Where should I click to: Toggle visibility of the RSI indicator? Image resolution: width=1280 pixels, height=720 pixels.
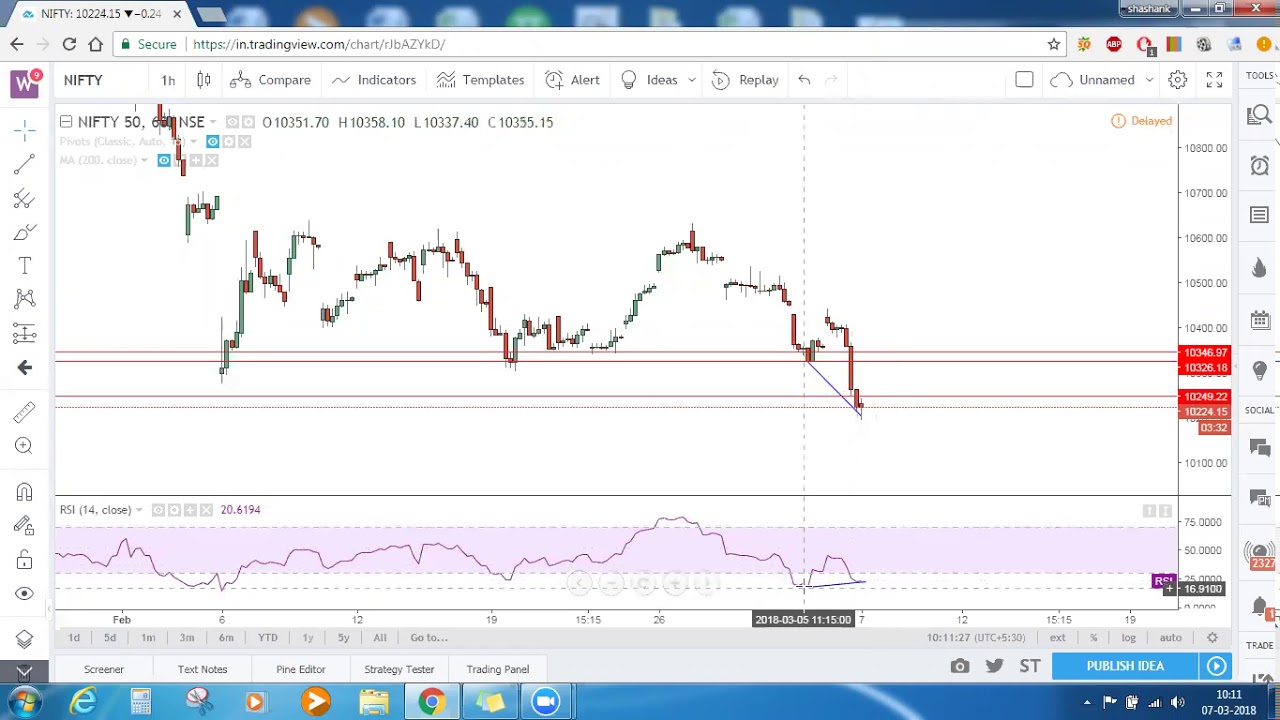click(158, 510)
